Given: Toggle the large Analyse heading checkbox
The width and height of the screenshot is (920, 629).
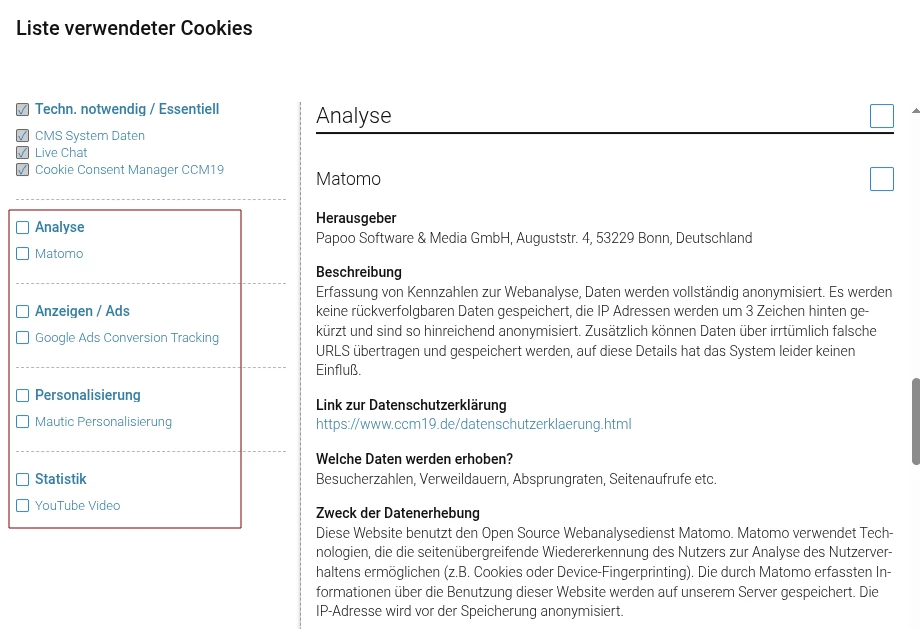Looking at the screenshot, I should [x=881, y=116].
